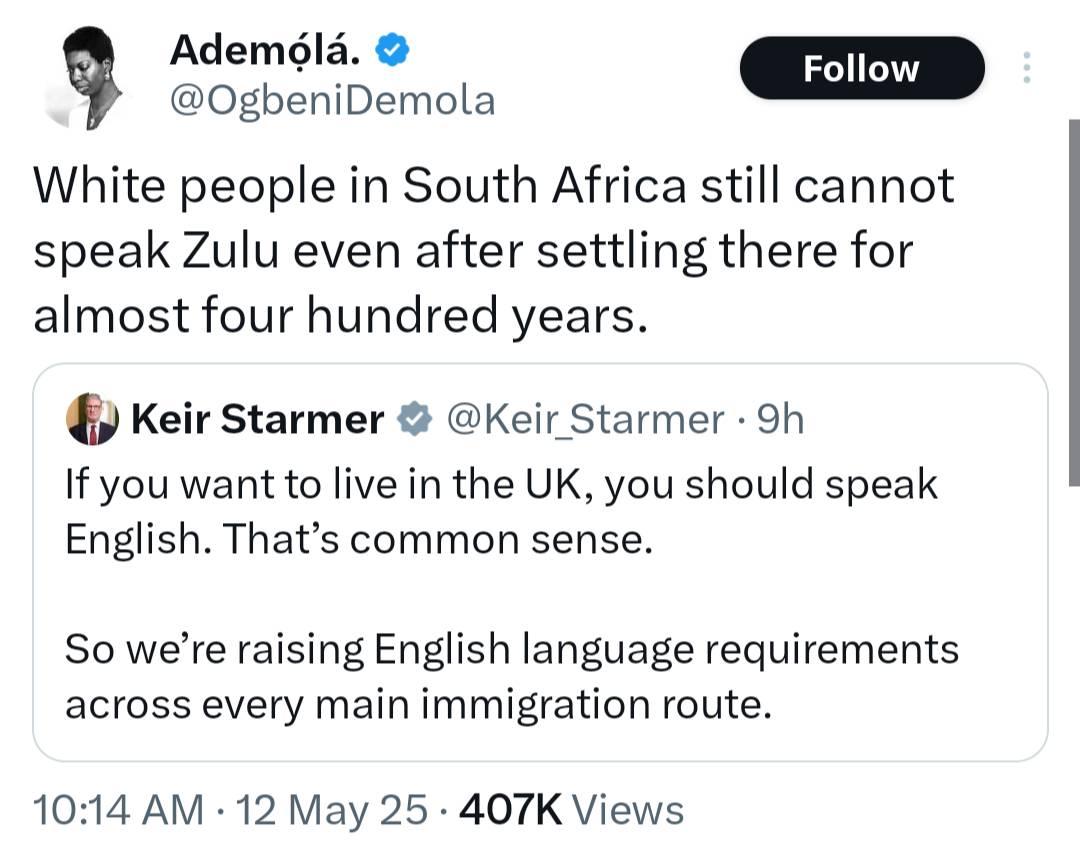The width and height of the screenshot is (1080, 861).
Task: Click 'almost four hundred years' text line
Action: (x=341, y=315)
